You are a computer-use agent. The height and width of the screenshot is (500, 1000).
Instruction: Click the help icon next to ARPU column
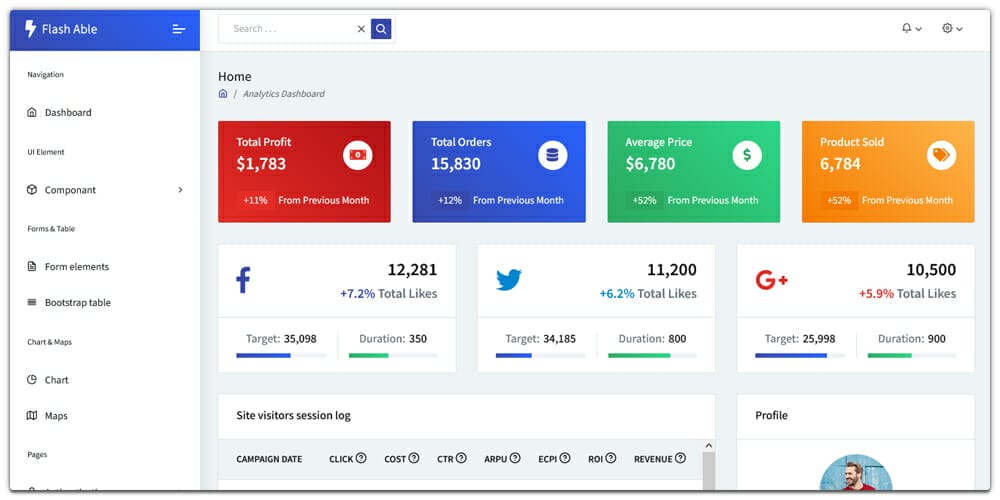click(515, 458)
